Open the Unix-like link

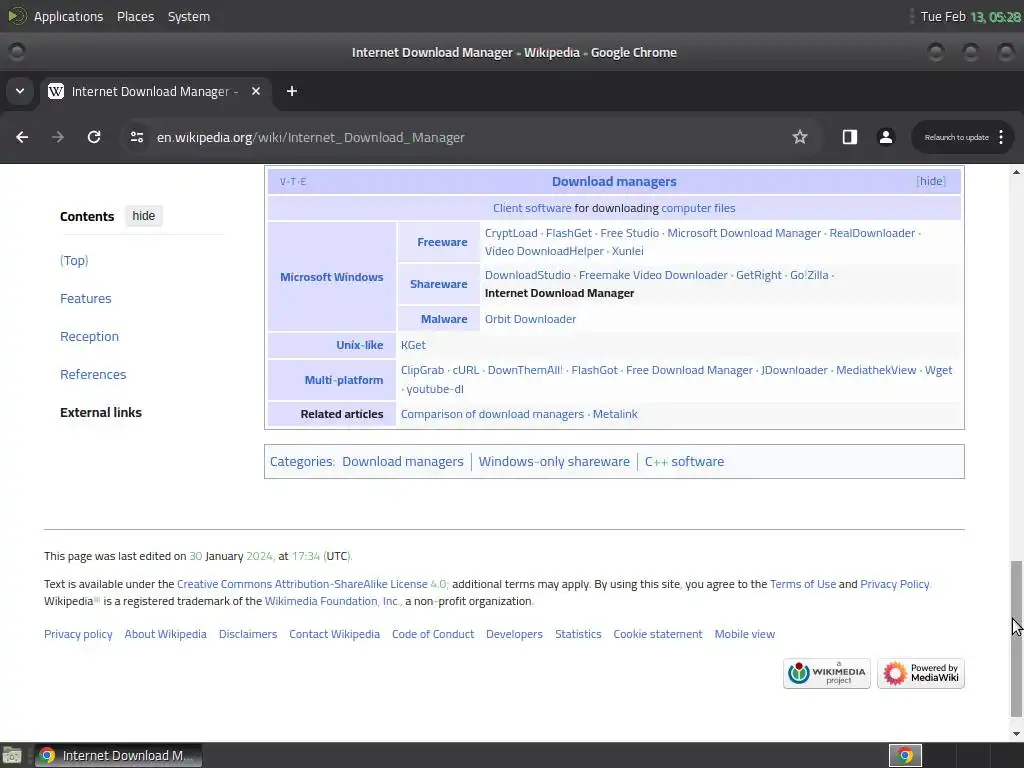pos(360,345)
